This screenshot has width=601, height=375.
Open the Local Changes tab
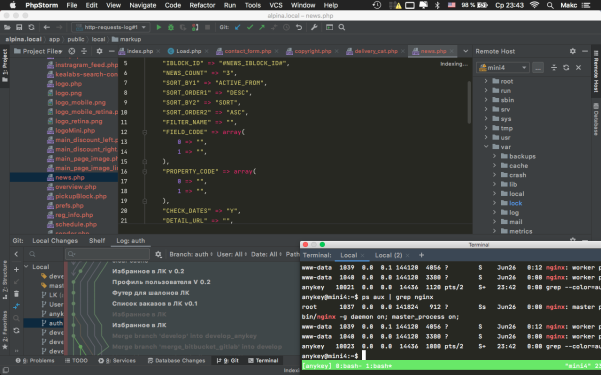coord(55,241)
